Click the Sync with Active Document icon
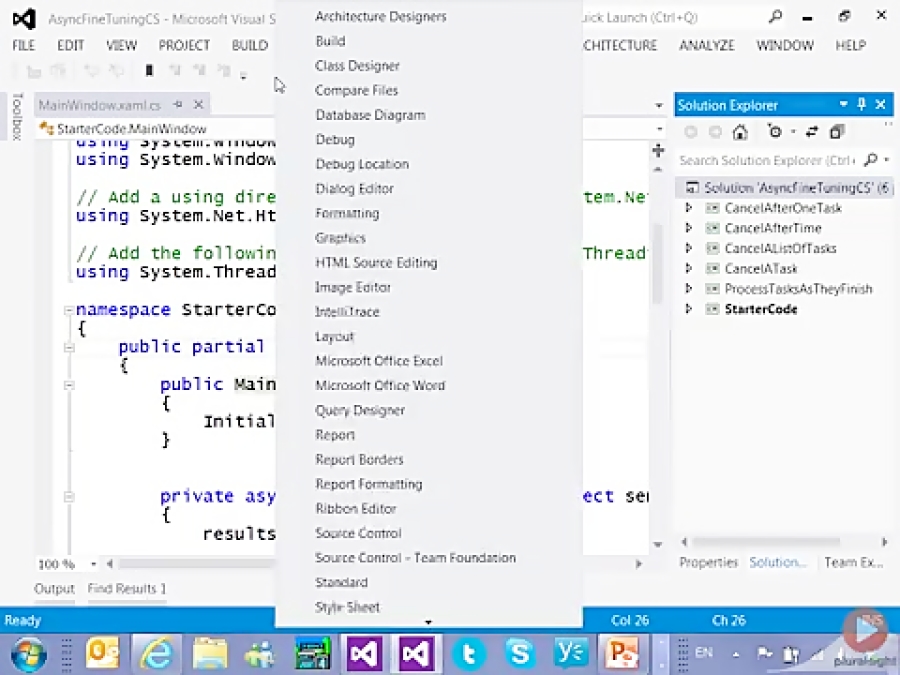 click(811, 133)
